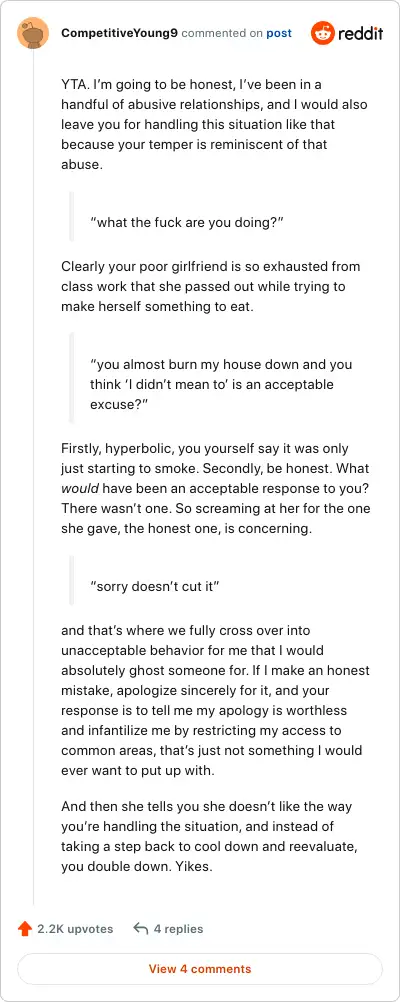Click the commenter's orange avatar icon
400x1002 pixels.
[x=33, y=33]
